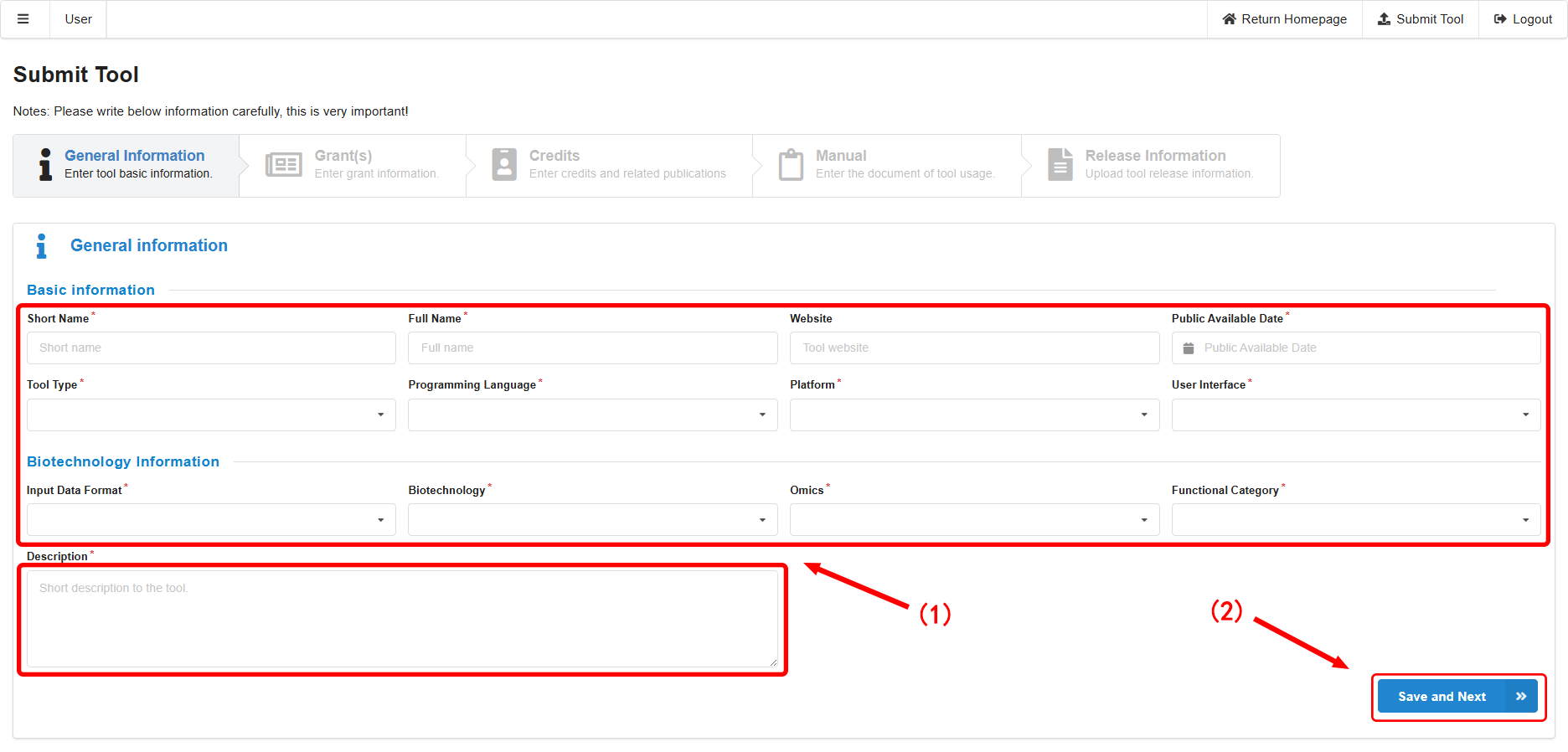Focus the Short Name input field

click(211, 348)
